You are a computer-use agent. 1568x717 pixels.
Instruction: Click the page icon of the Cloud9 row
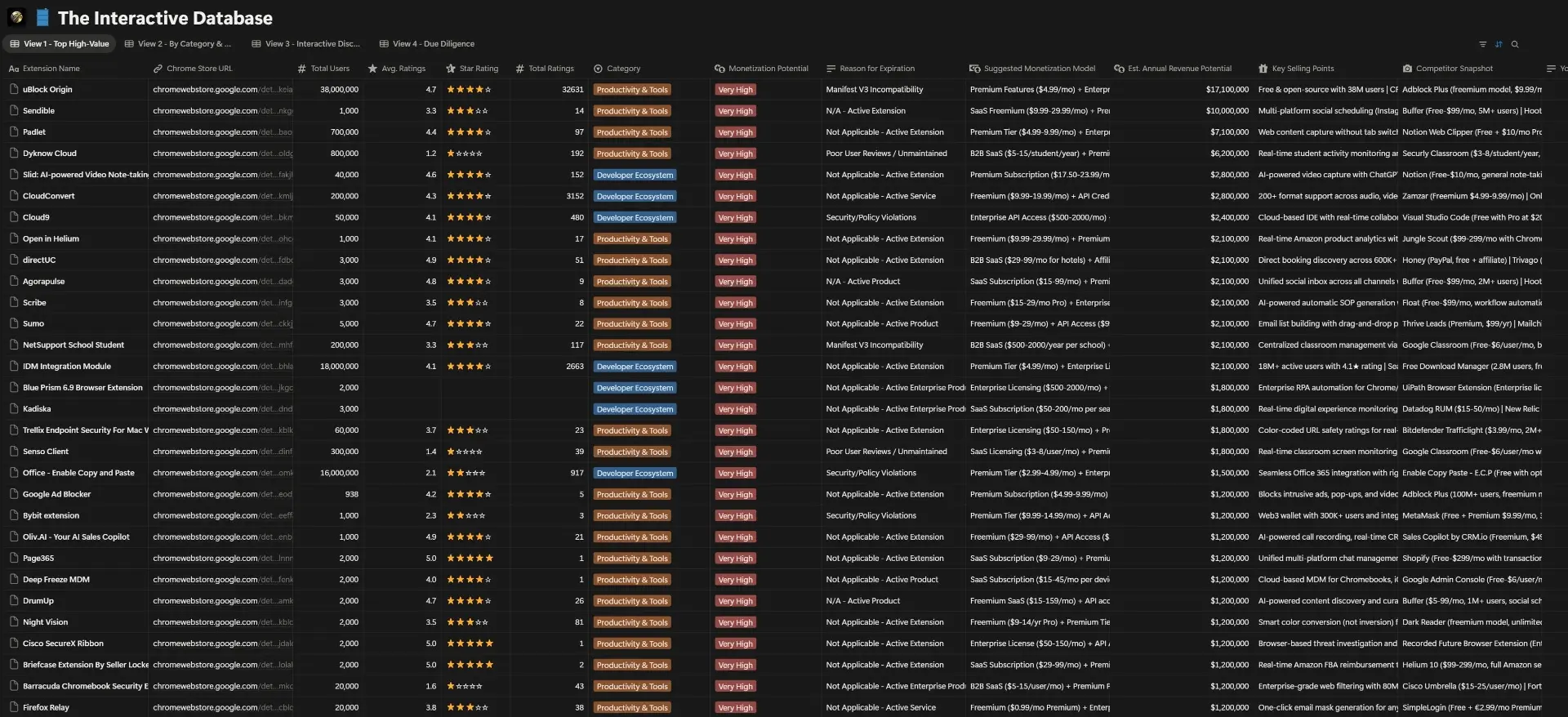tap(14, 217)
